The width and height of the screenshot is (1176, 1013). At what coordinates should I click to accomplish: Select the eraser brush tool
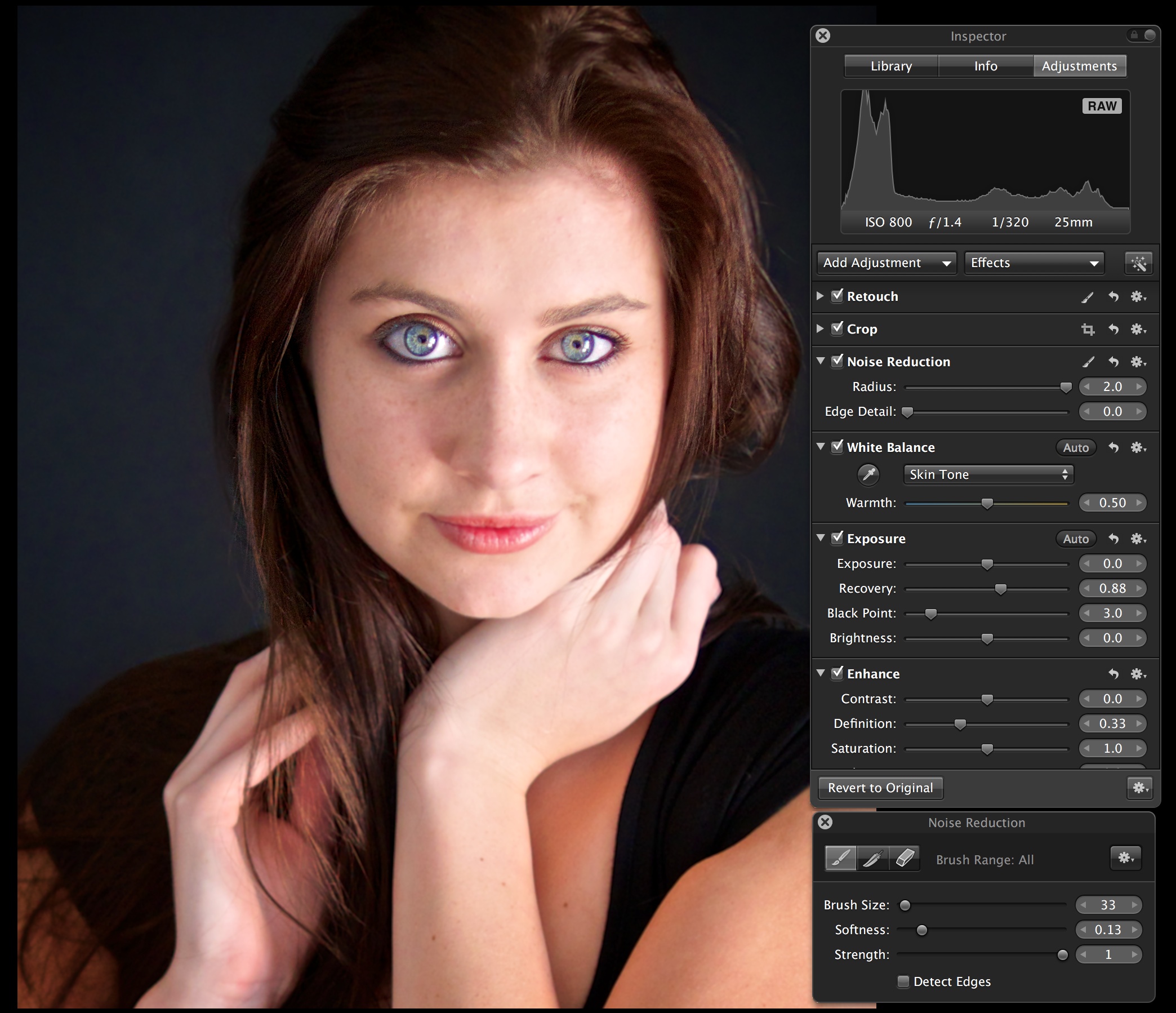coord(905,859)
